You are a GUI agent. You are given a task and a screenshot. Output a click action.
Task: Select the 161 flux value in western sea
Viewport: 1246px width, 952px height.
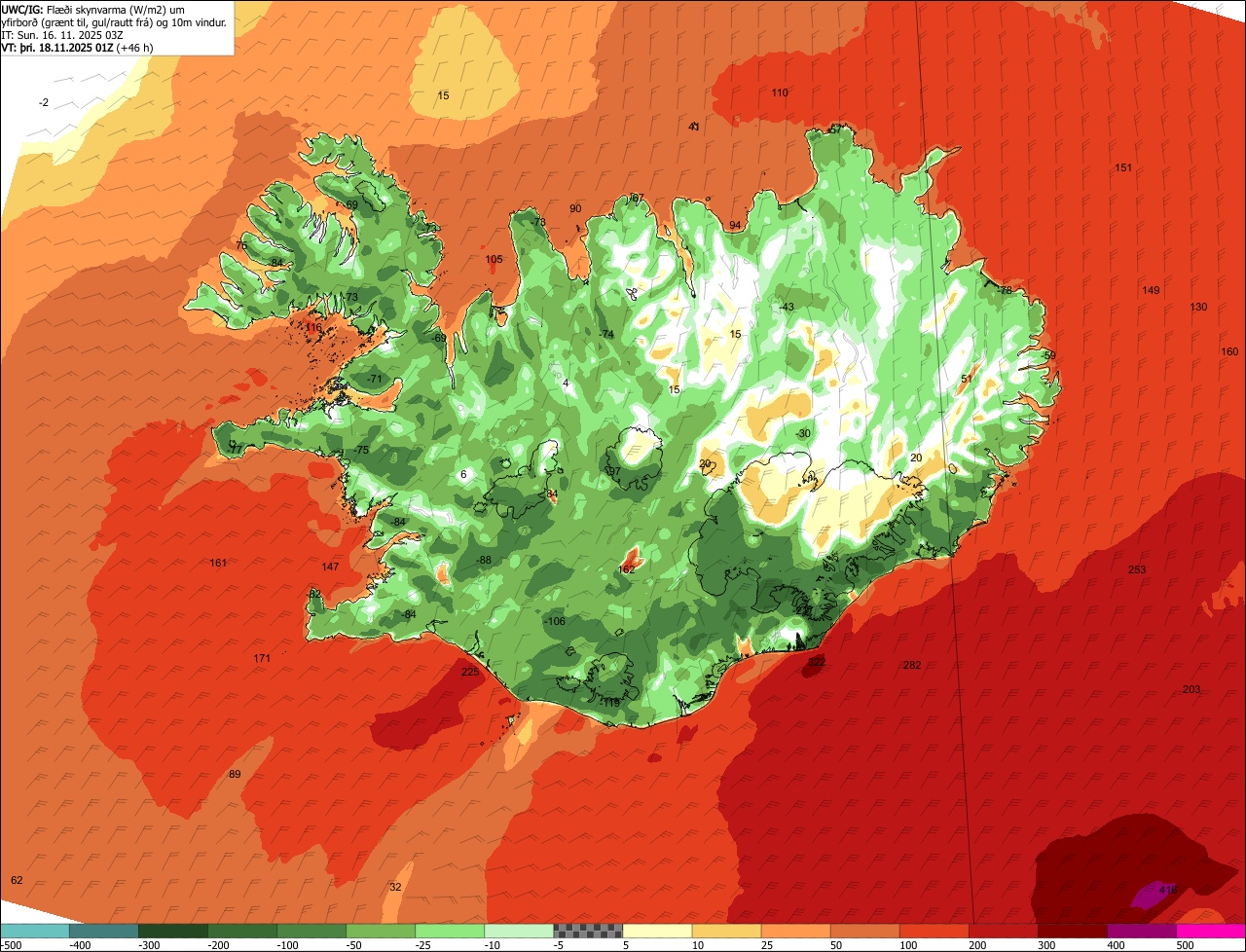click(x=218, y=564)
